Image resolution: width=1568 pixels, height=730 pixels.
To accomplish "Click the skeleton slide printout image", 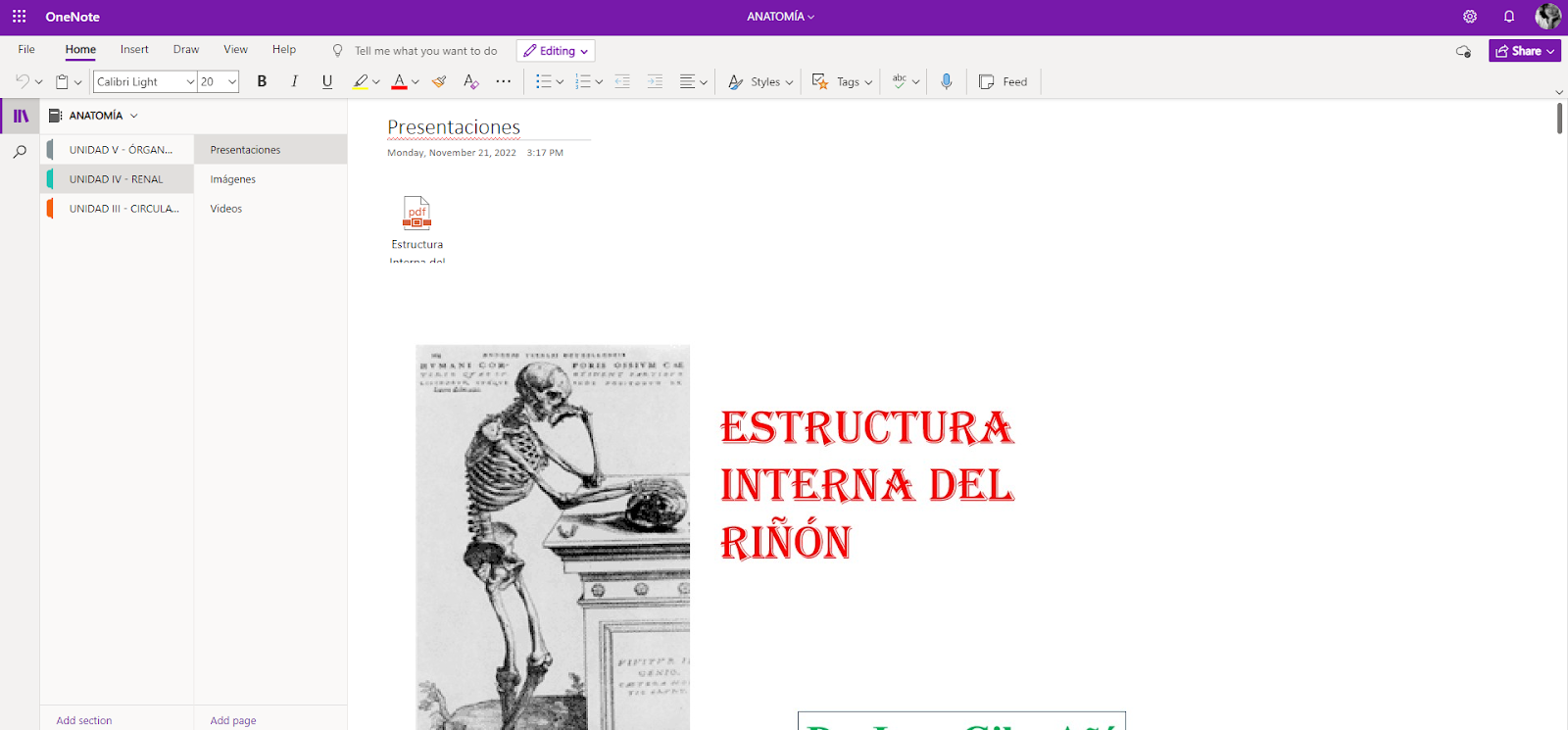I will click(x=553, y=537).
